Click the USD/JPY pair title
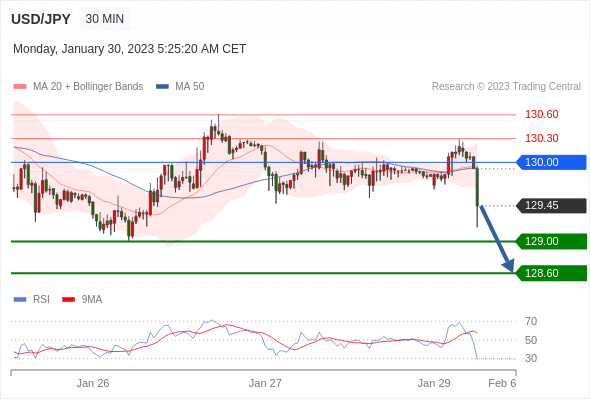Viewport: 590px width, 400px height. 41,19
